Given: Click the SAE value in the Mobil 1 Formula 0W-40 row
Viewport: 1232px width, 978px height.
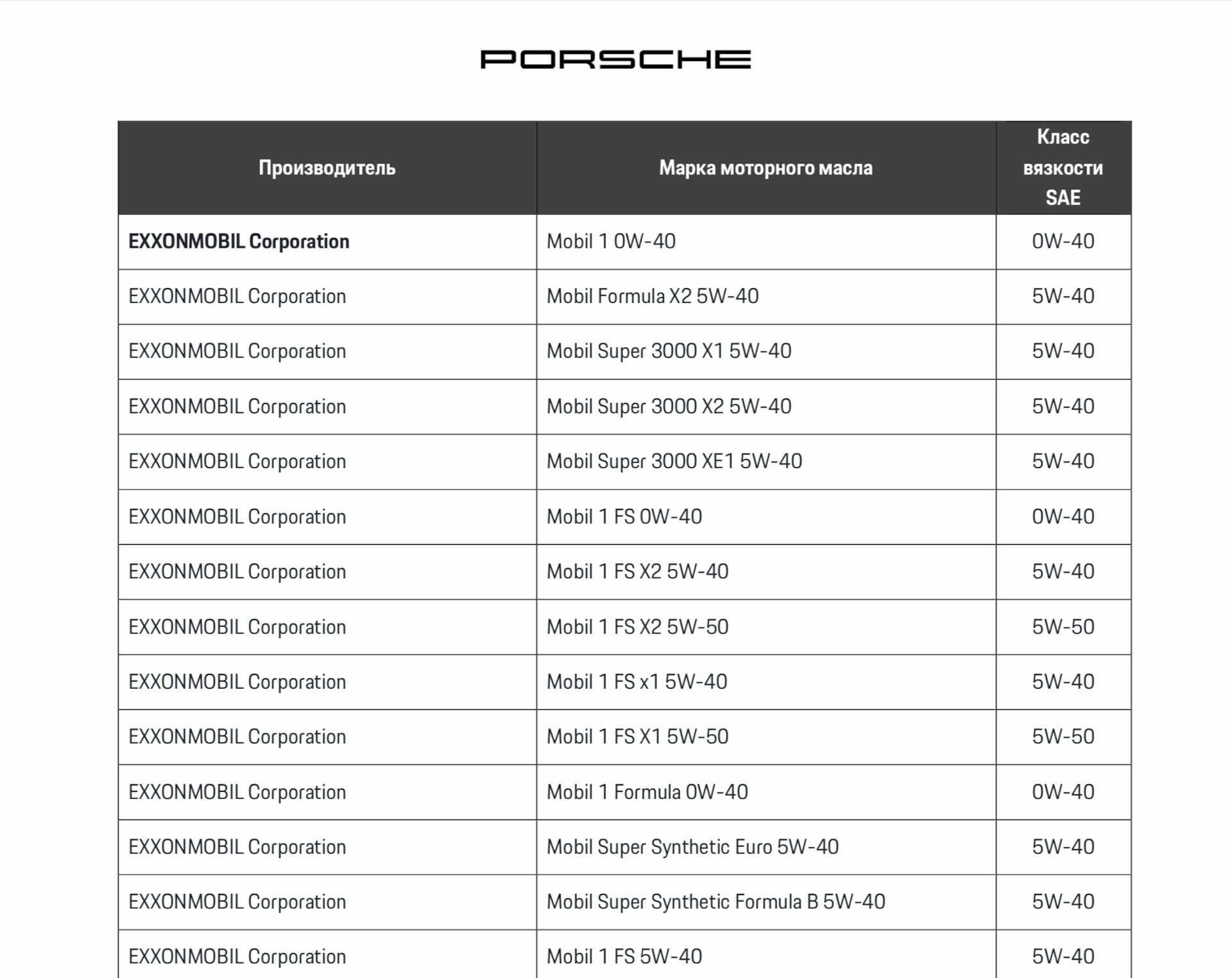Looking at the screenshot, I should (1063, 792).
